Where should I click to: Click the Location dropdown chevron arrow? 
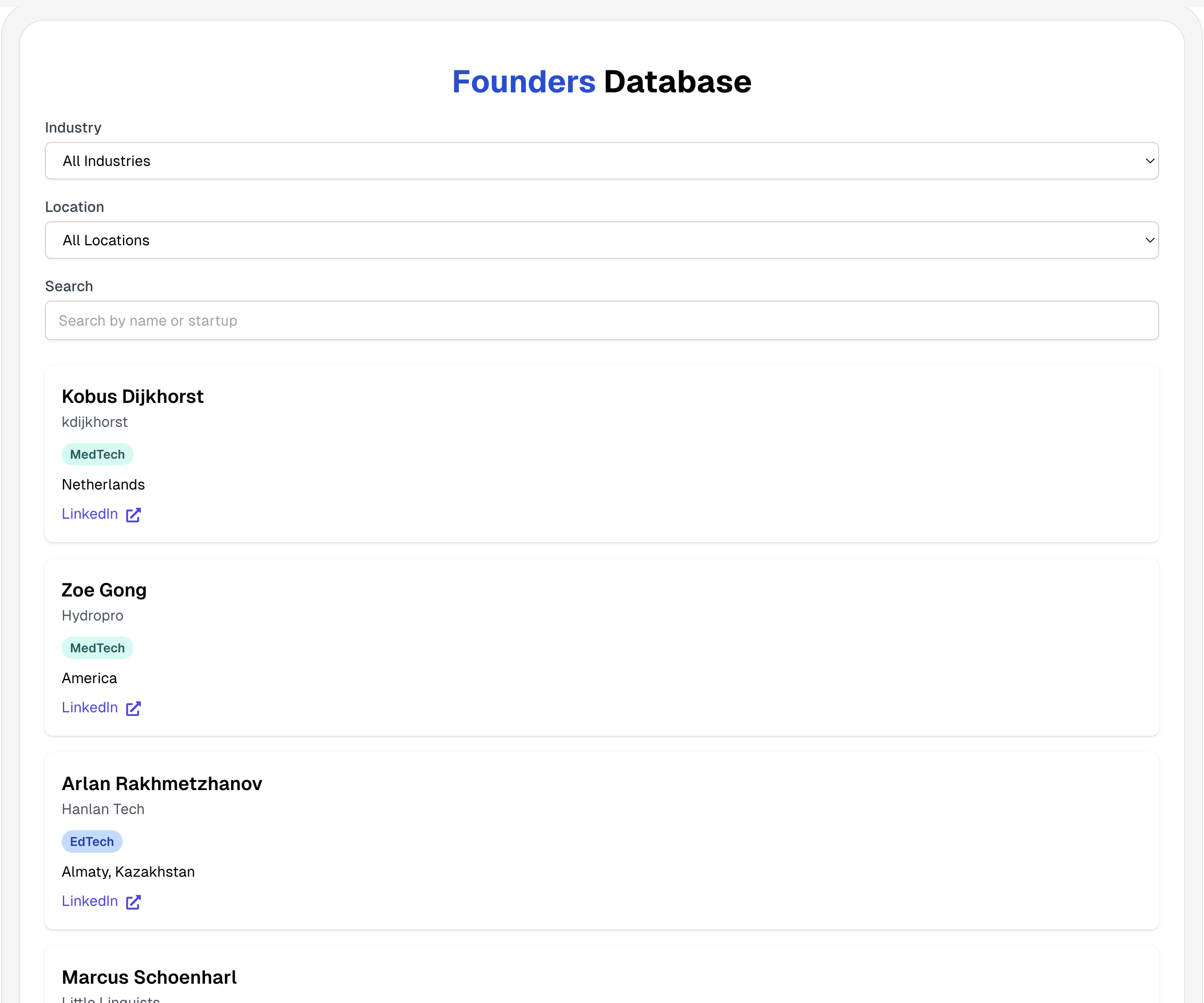[1149, 240]
